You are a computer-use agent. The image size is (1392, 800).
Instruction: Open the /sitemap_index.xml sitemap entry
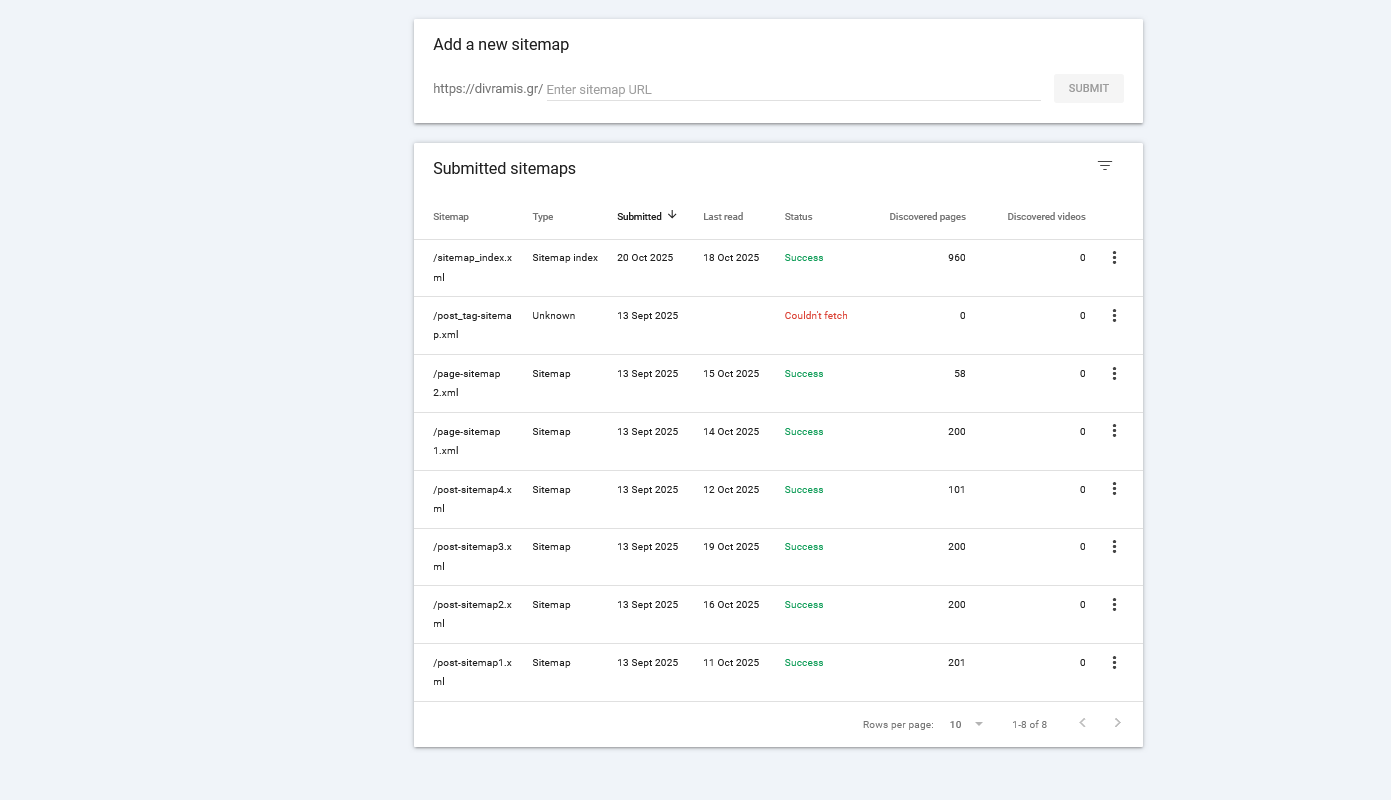(x=472, y=267)
